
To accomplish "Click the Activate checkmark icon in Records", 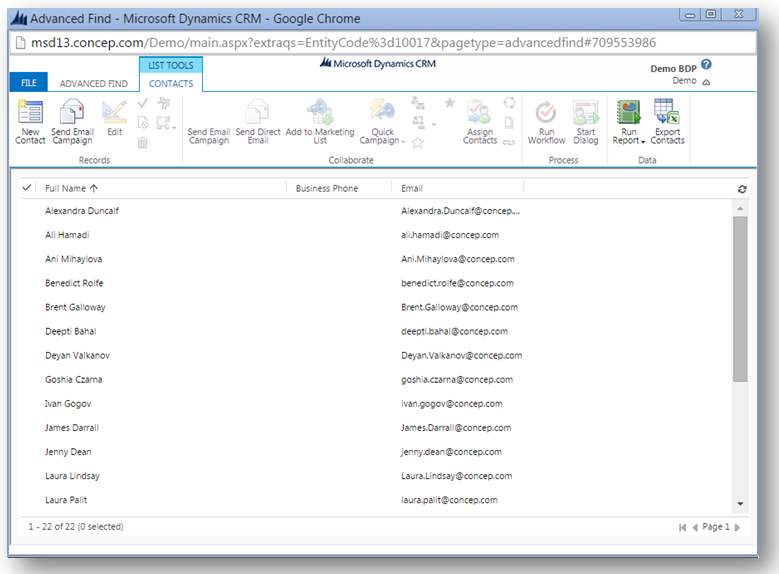I will click(x=143, y=103).
